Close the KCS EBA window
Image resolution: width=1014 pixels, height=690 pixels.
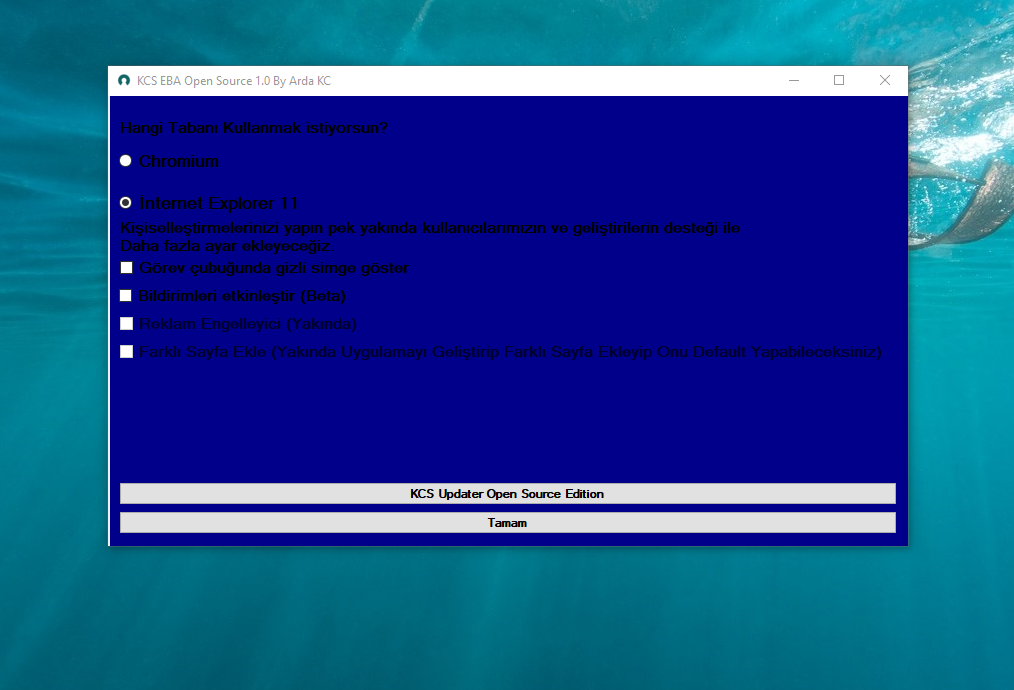pyautogui.click(x=885, y=80)
